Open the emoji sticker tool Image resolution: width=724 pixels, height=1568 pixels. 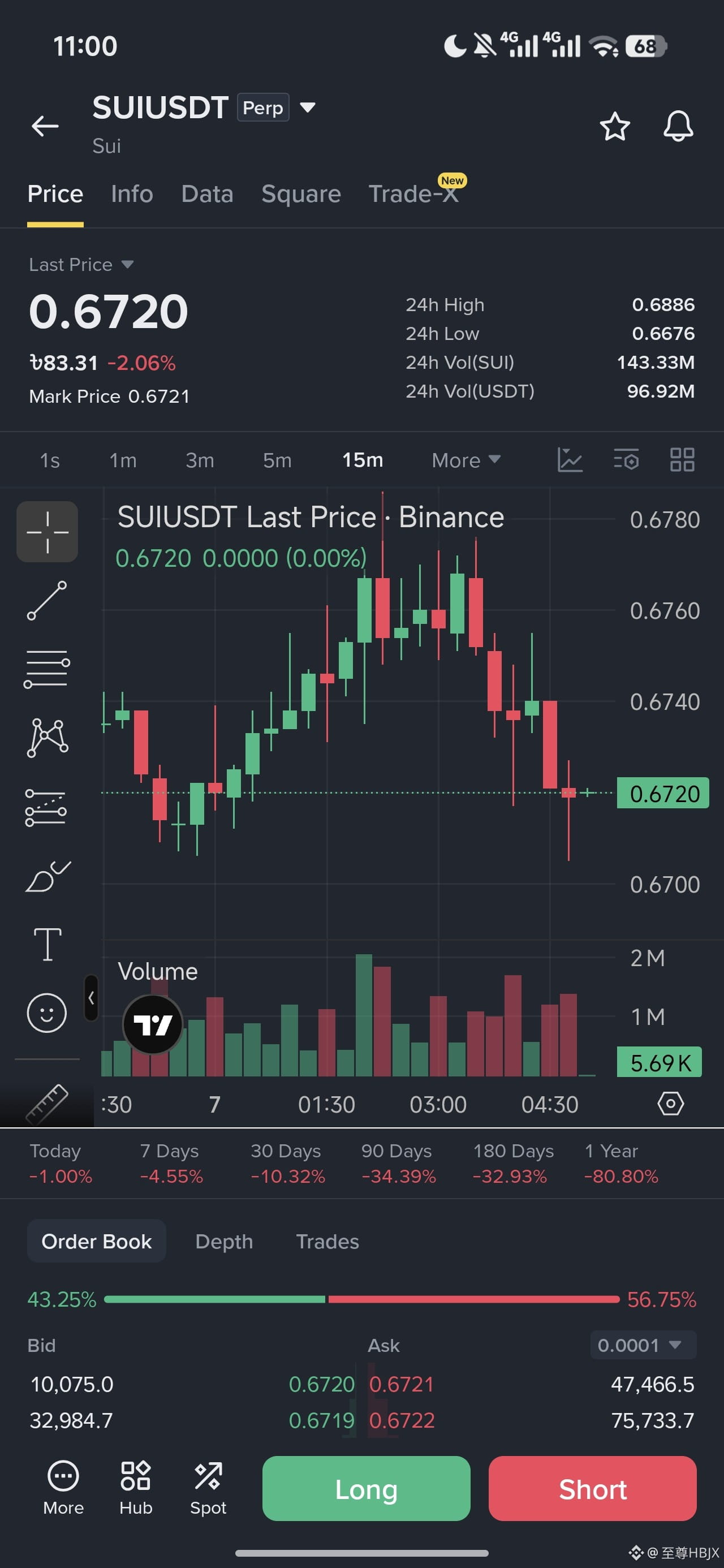click(x=46, y=1013)
